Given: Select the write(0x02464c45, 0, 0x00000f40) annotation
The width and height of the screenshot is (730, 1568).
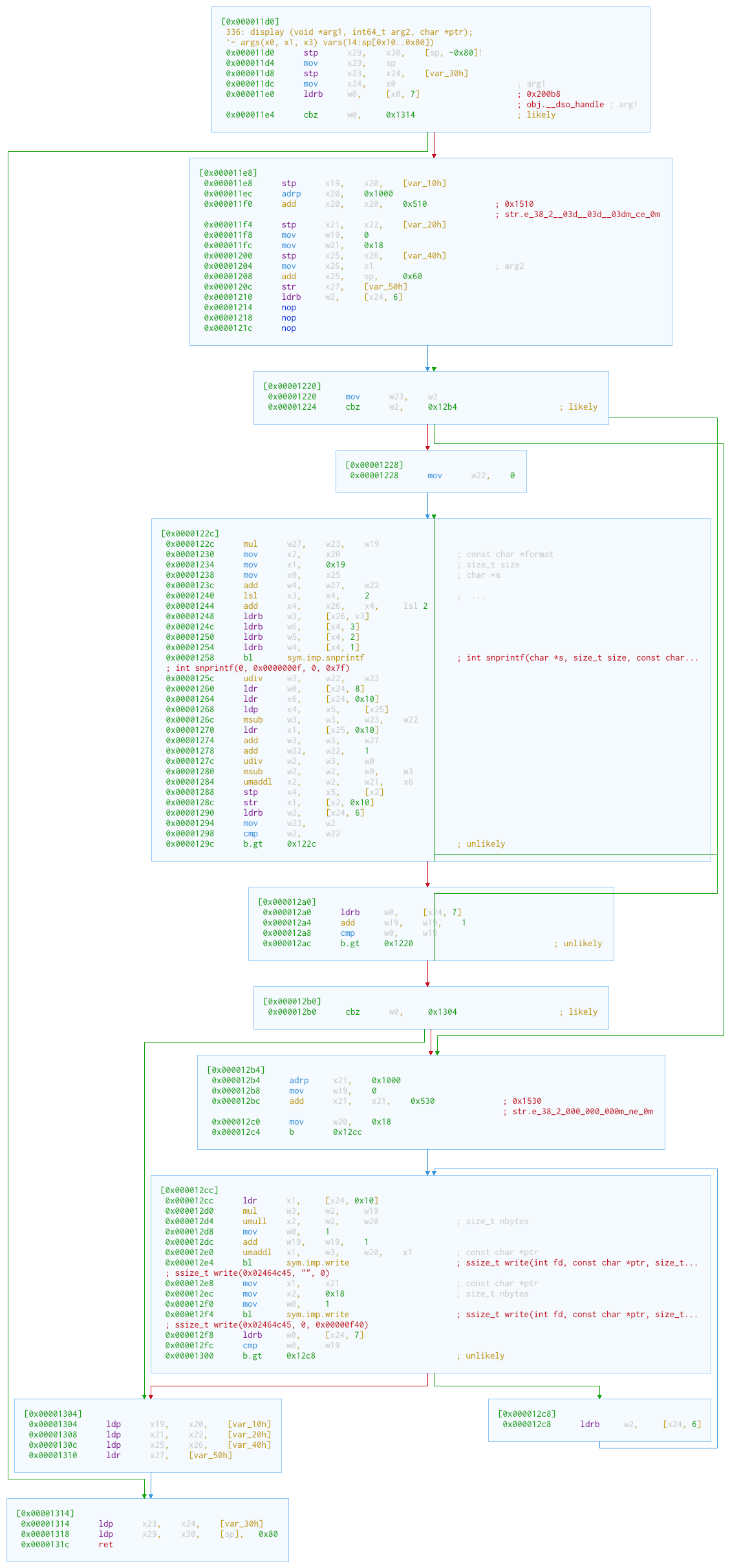Looking at the screenshot, I should (267, 1324).
